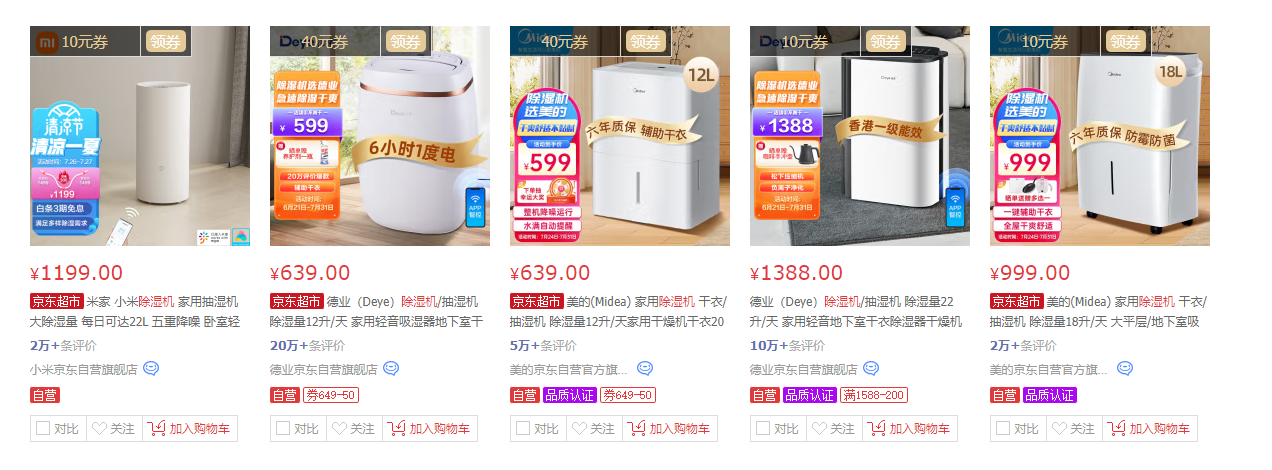Open 美的京东自营官方旗舰店 link under 12L item
Image resolution: width=1272 pixels, height=470 pixels.
(569, 369)
